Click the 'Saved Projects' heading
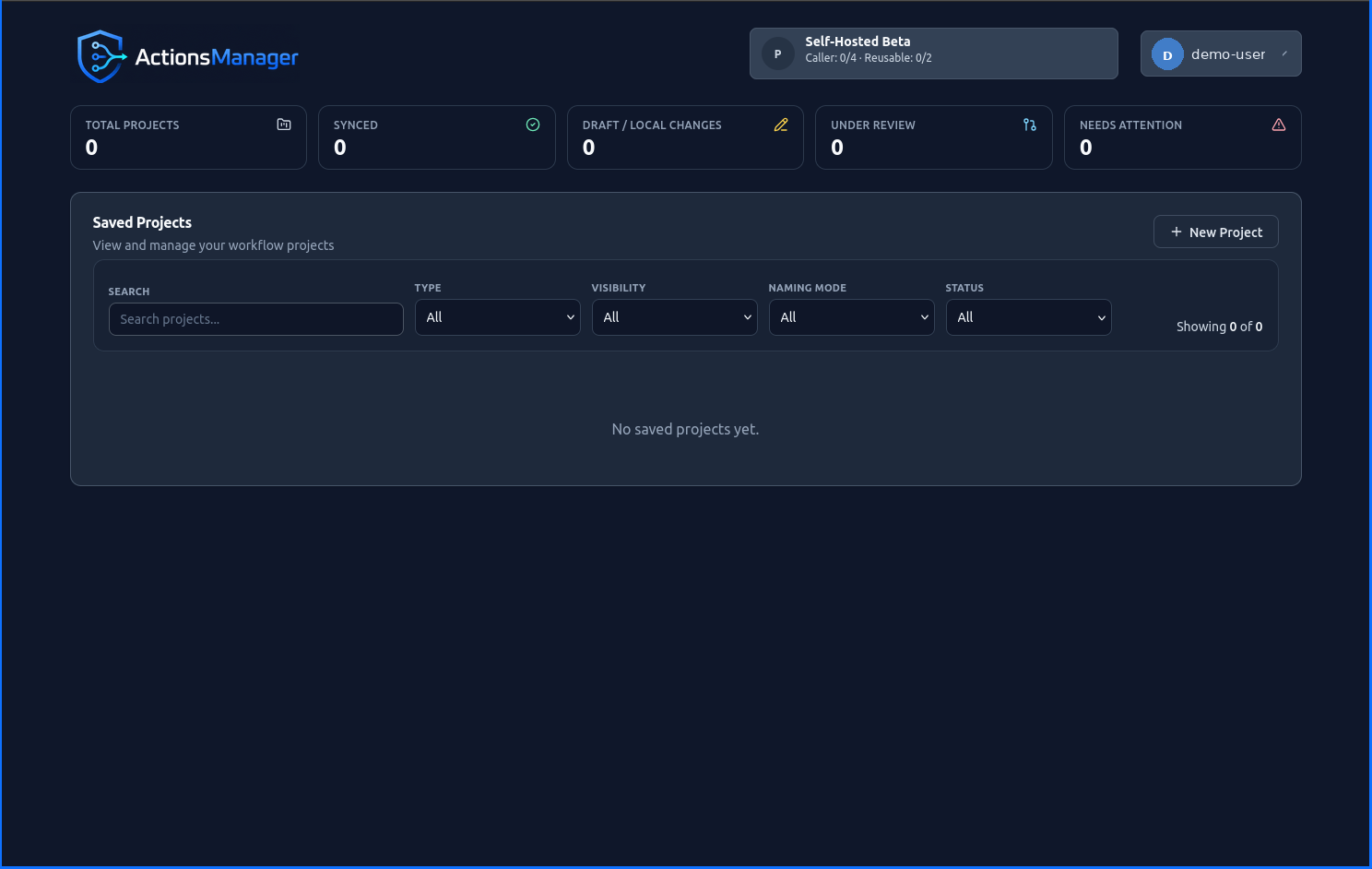This screenshot has width=1372, height=869. (142, 222)
